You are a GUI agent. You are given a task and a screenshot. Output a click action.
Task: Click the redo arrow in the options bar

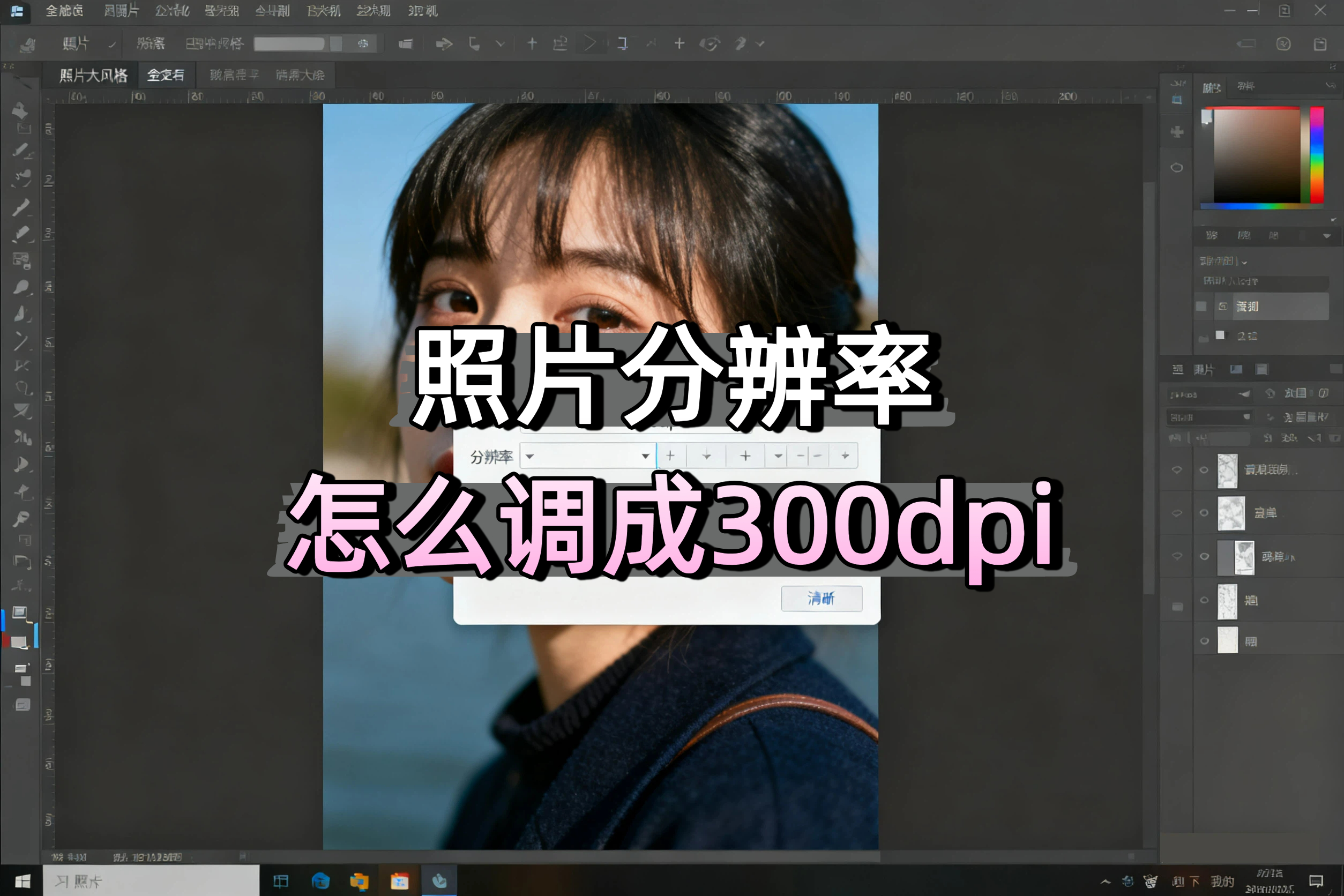(445, 43)
